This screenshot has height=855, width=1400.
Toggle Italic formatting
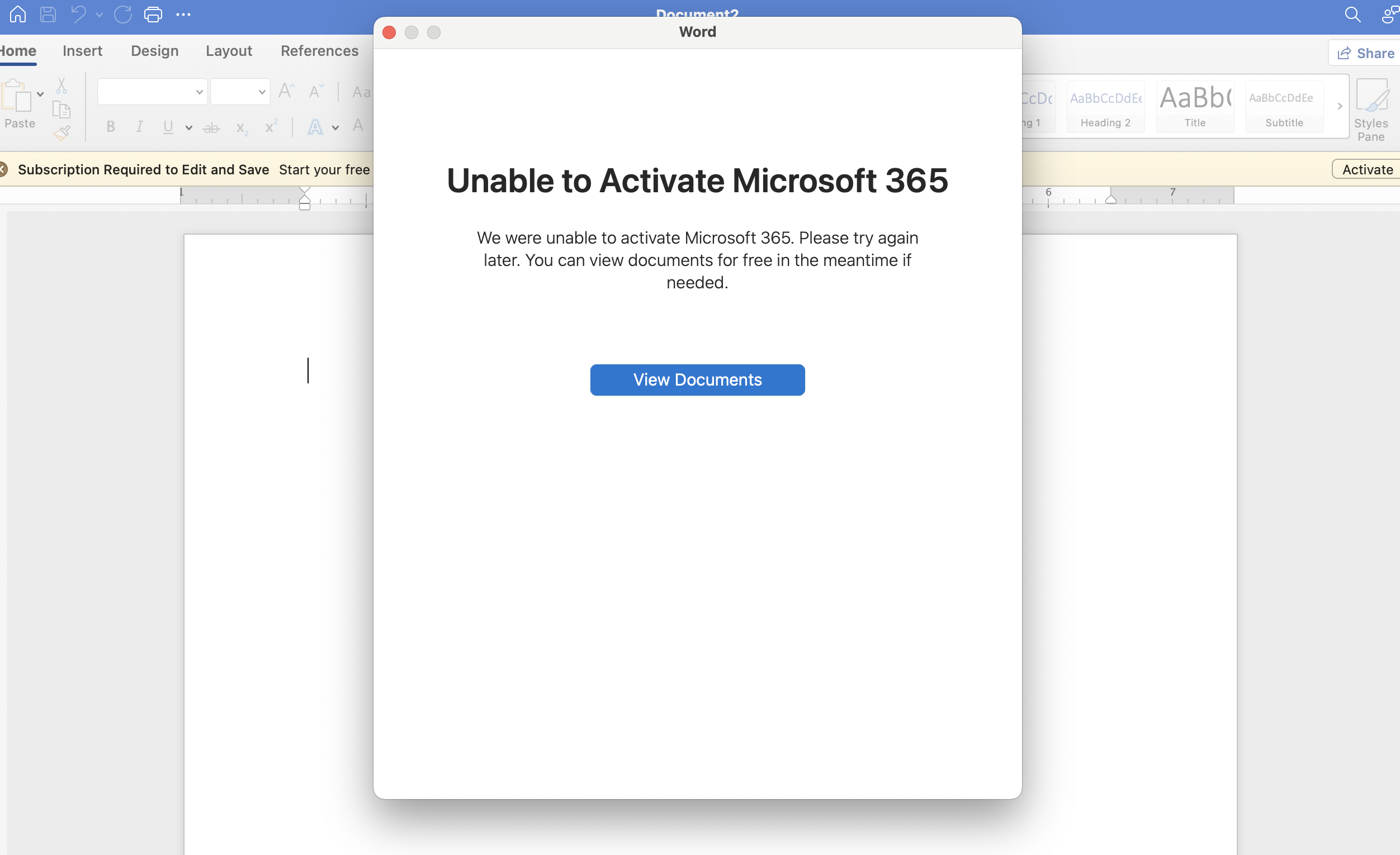139,127
